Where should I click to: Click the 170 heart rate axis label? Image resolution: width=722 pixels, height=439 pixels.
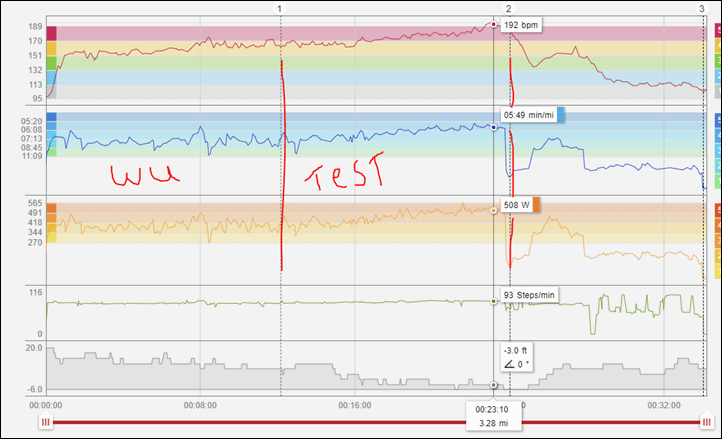(x=35, y=41)
